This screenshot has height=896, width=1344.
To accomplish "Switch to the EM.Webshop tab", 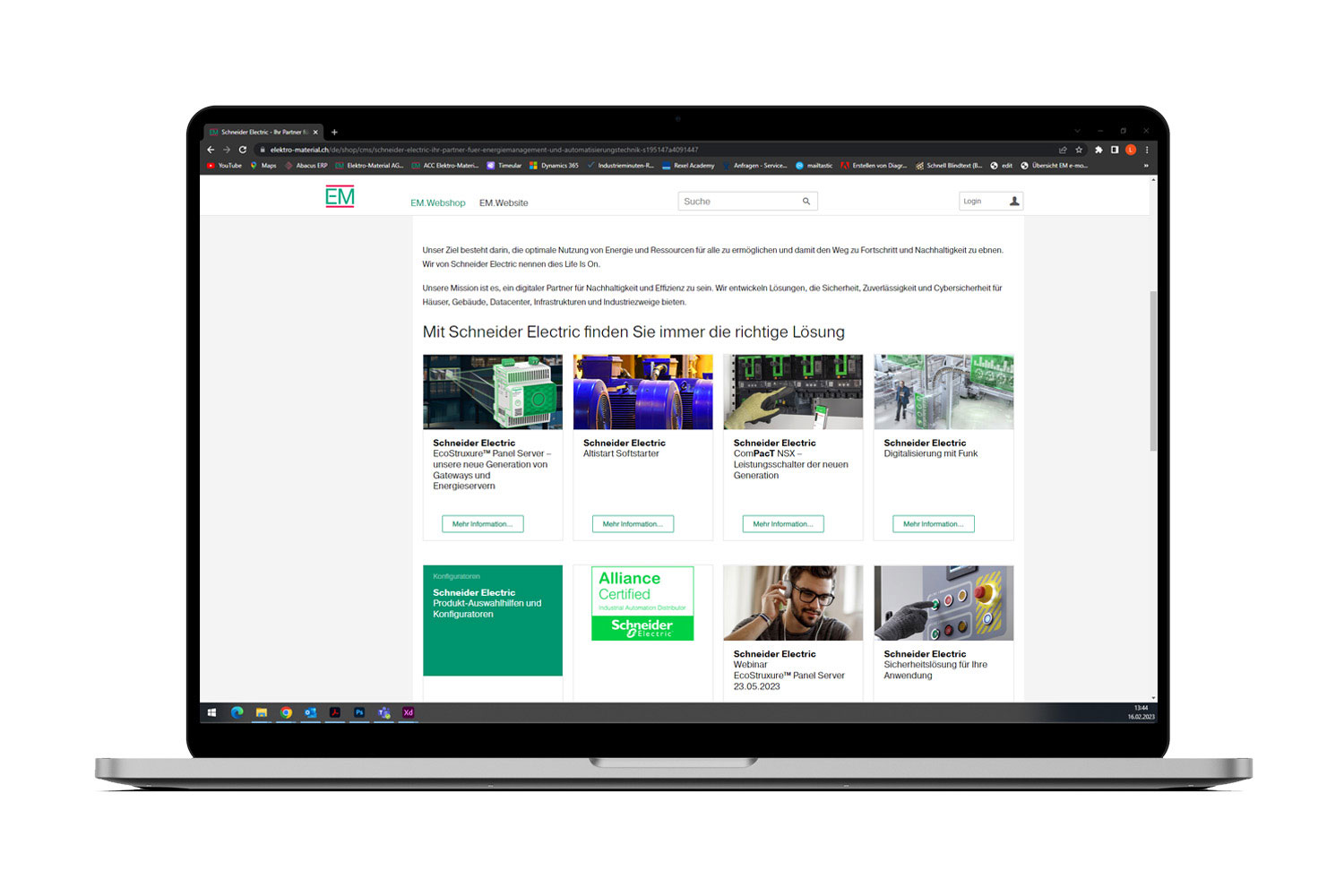I will pos(438,203).
